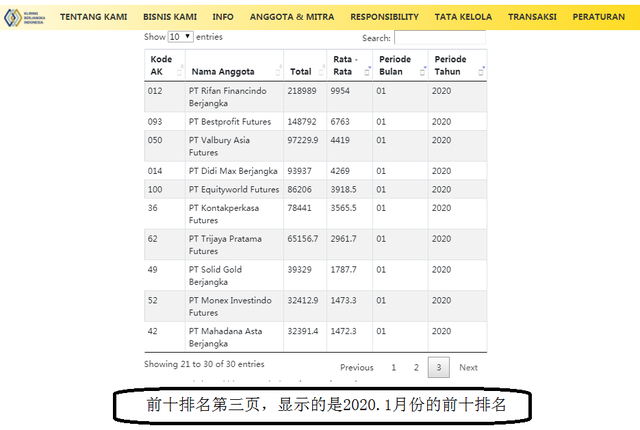Screen dimensions: 640x430
Task: Click Kode AK value 100
Action: click(155, 189)
